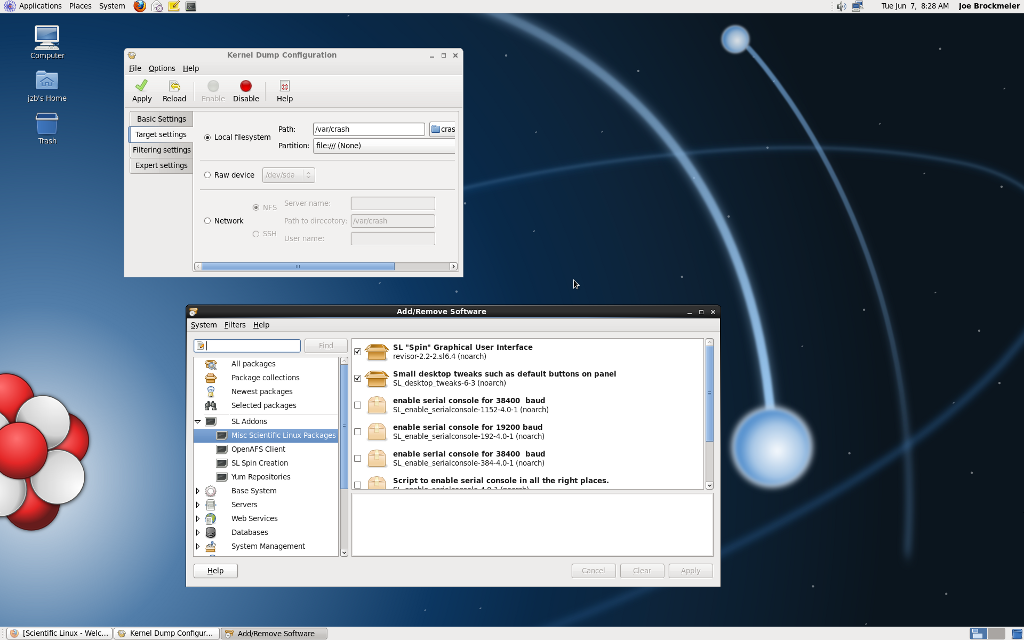Image resolution: width=1024 pixels, height=640 pixels.
Task: Select the Network radio button
Action: point(208,221)
